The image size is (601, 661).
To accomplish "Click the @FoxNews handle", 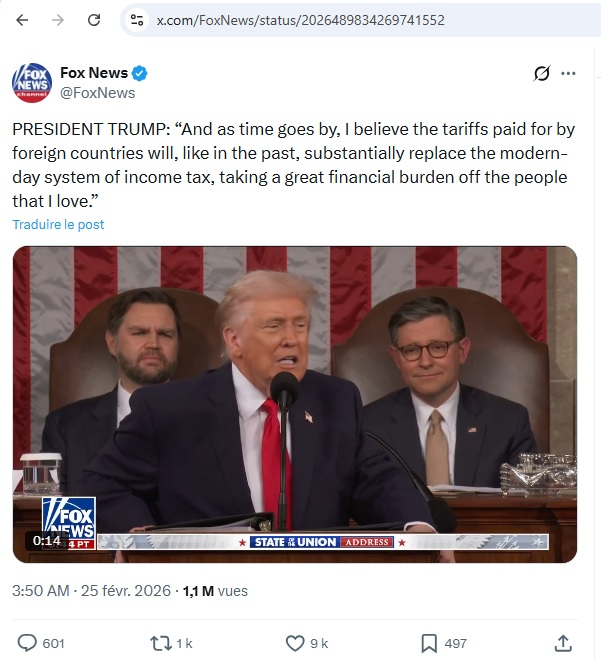I will pos(98,93).
